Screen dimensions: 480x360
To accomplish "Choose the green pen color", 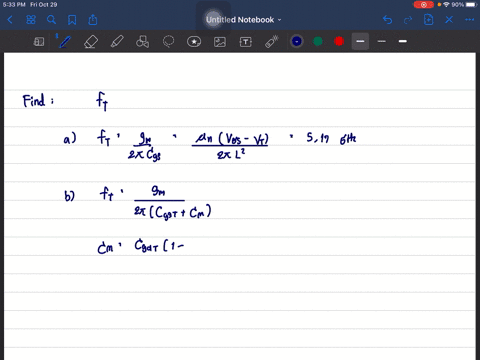I will click(x=318, y=41).
